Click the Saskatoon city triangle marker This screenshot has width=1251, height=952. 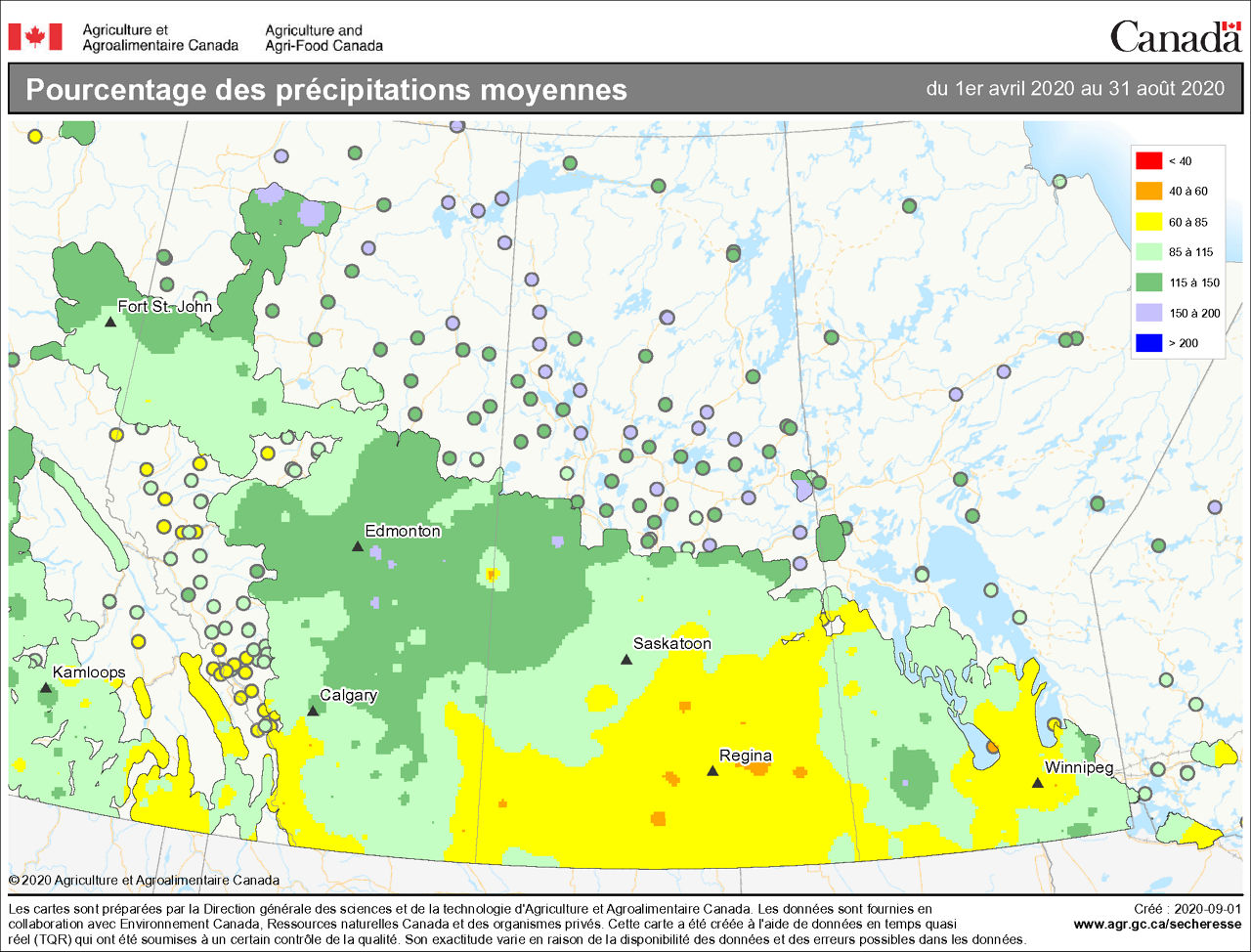[x=626, y=660]
